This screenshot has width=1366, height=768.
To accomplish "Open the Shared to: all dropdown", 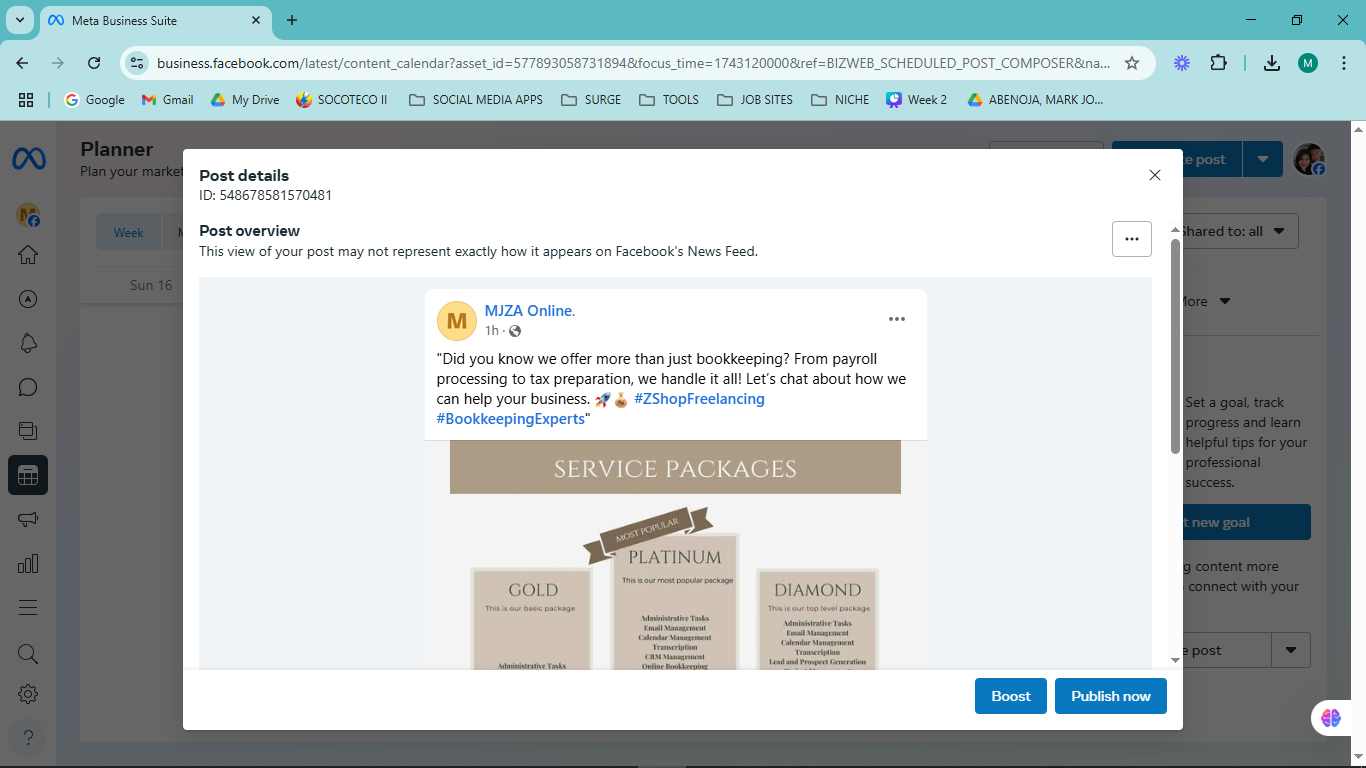I will (1236, 231).
